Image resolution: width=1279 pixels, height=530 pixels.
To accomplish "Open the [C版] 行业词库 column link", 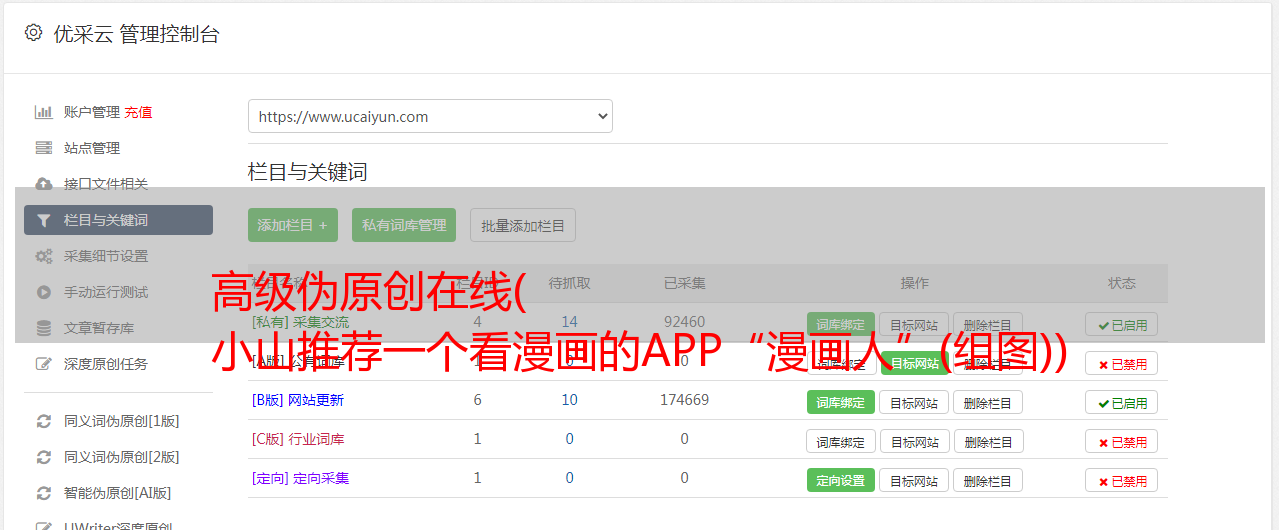I will 298,439.
